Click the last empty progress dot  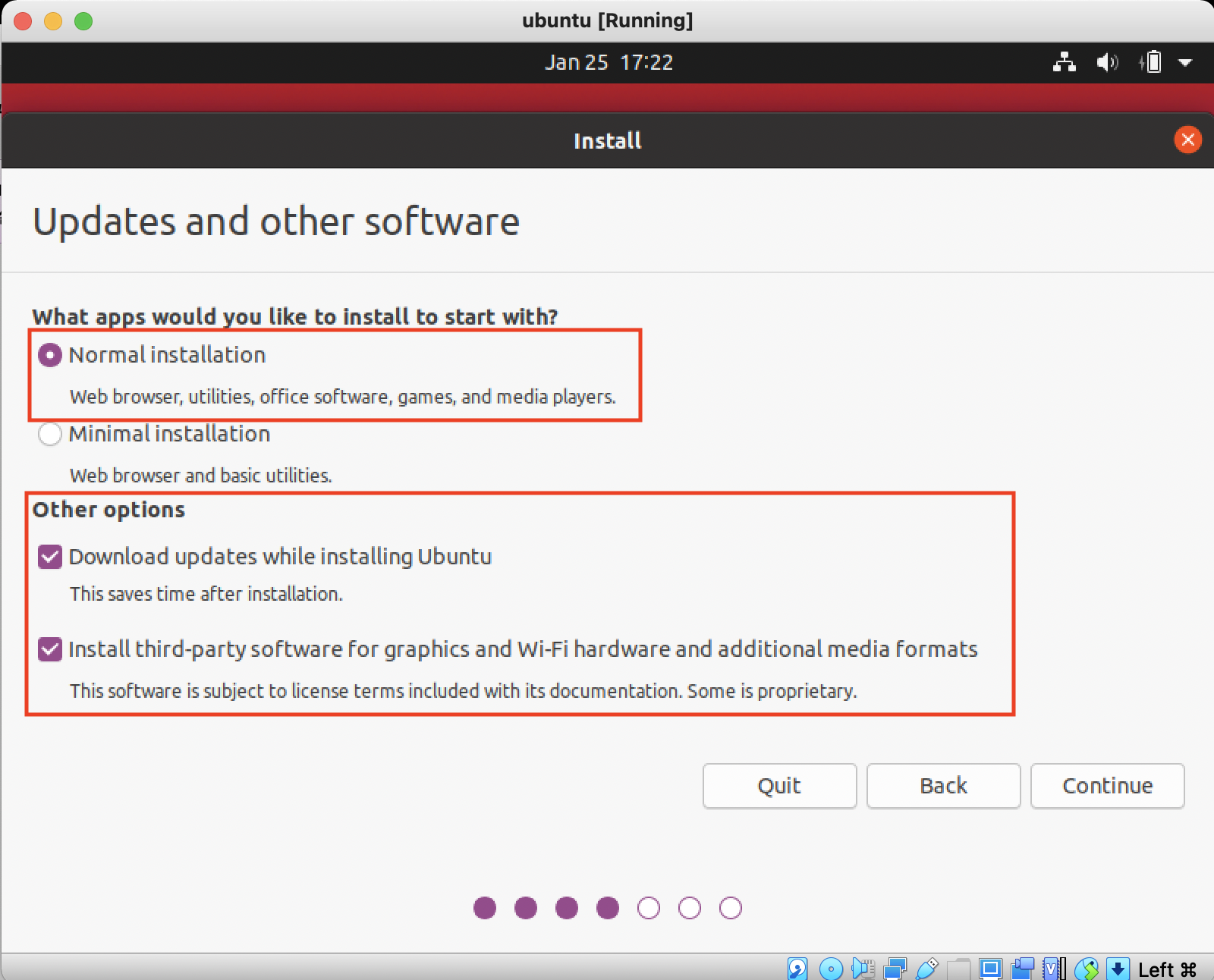[731, 908]
